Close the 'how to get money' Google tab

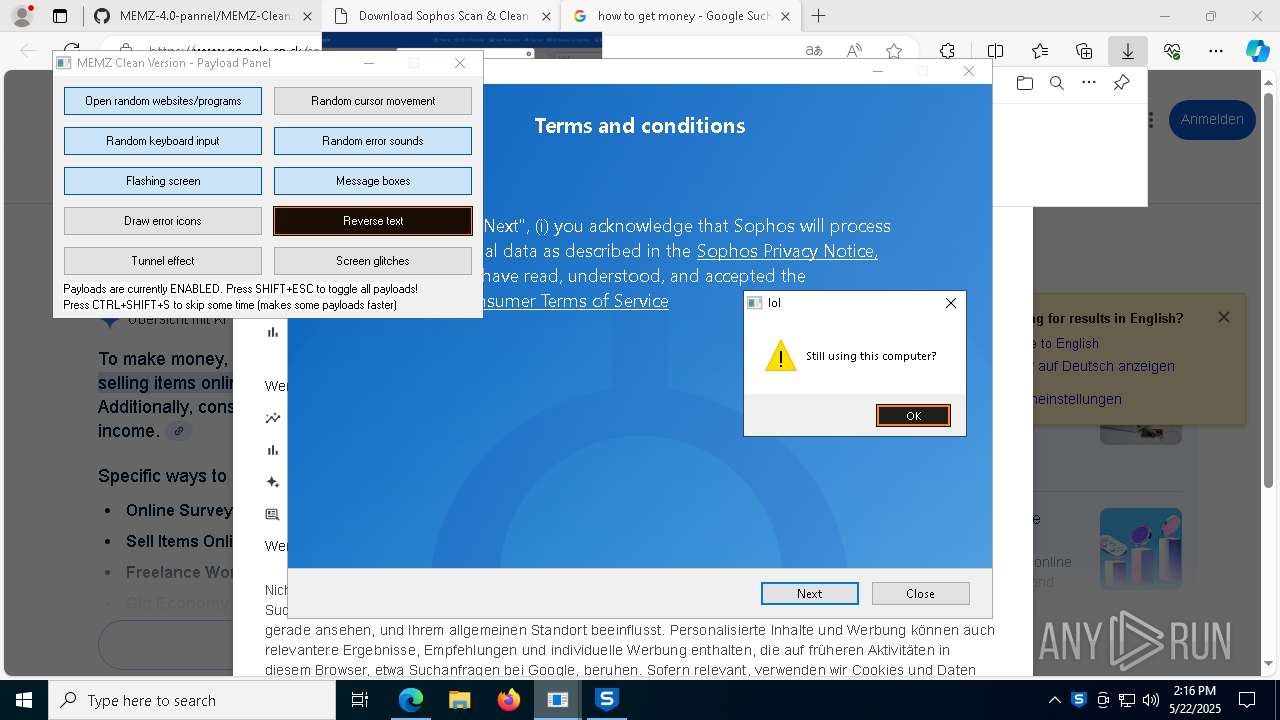click(783, 16)
